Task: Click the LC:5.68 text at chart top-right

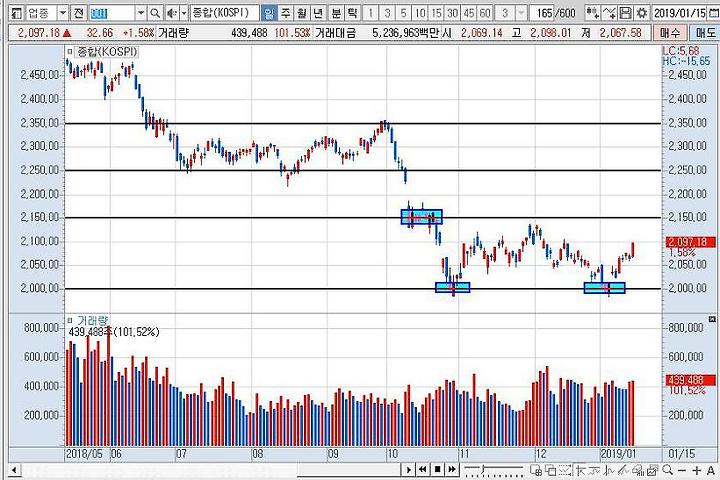Action: click(x=681, y=51)
